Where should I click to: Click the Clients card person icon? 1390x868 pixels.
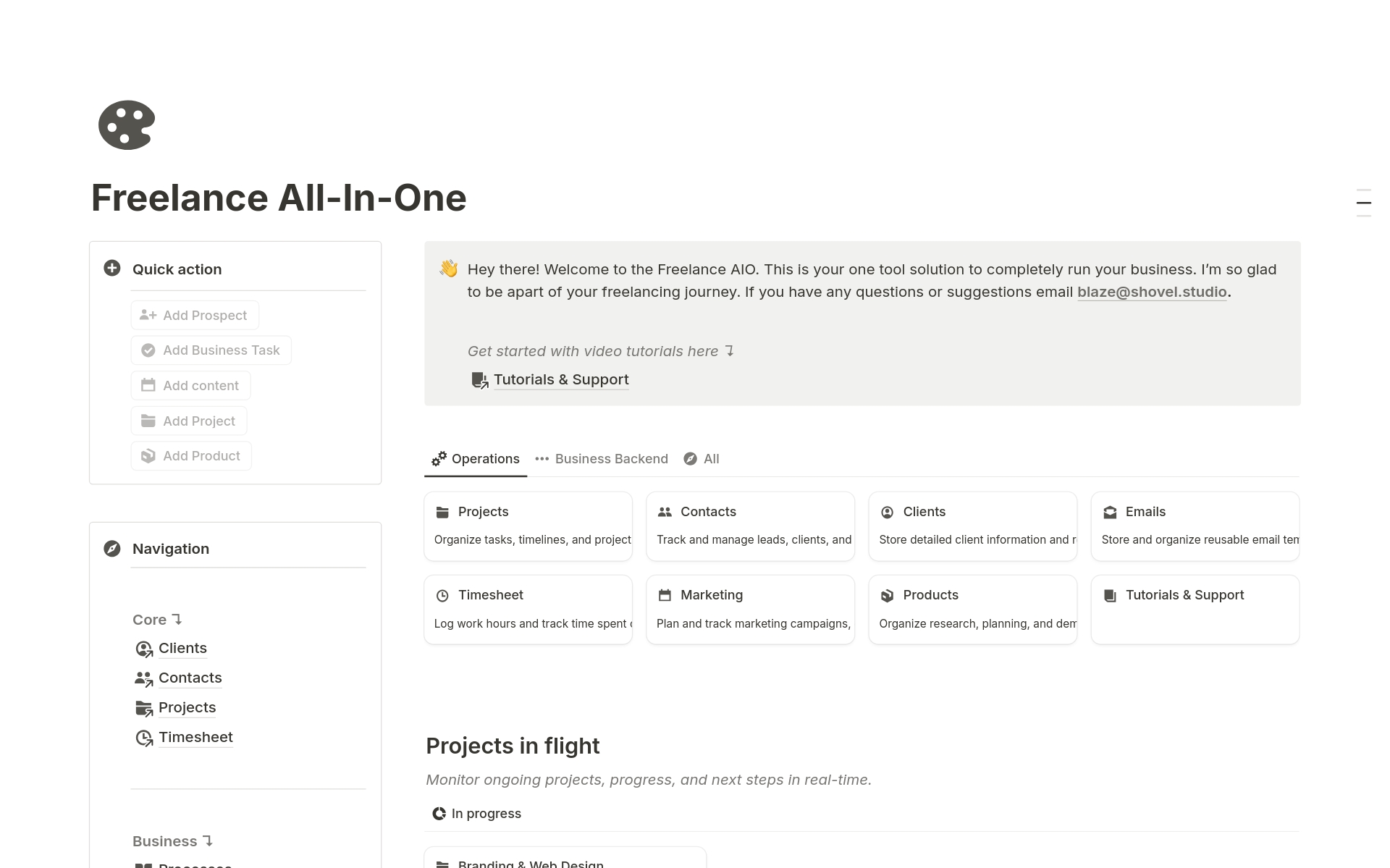coord(887,513)
